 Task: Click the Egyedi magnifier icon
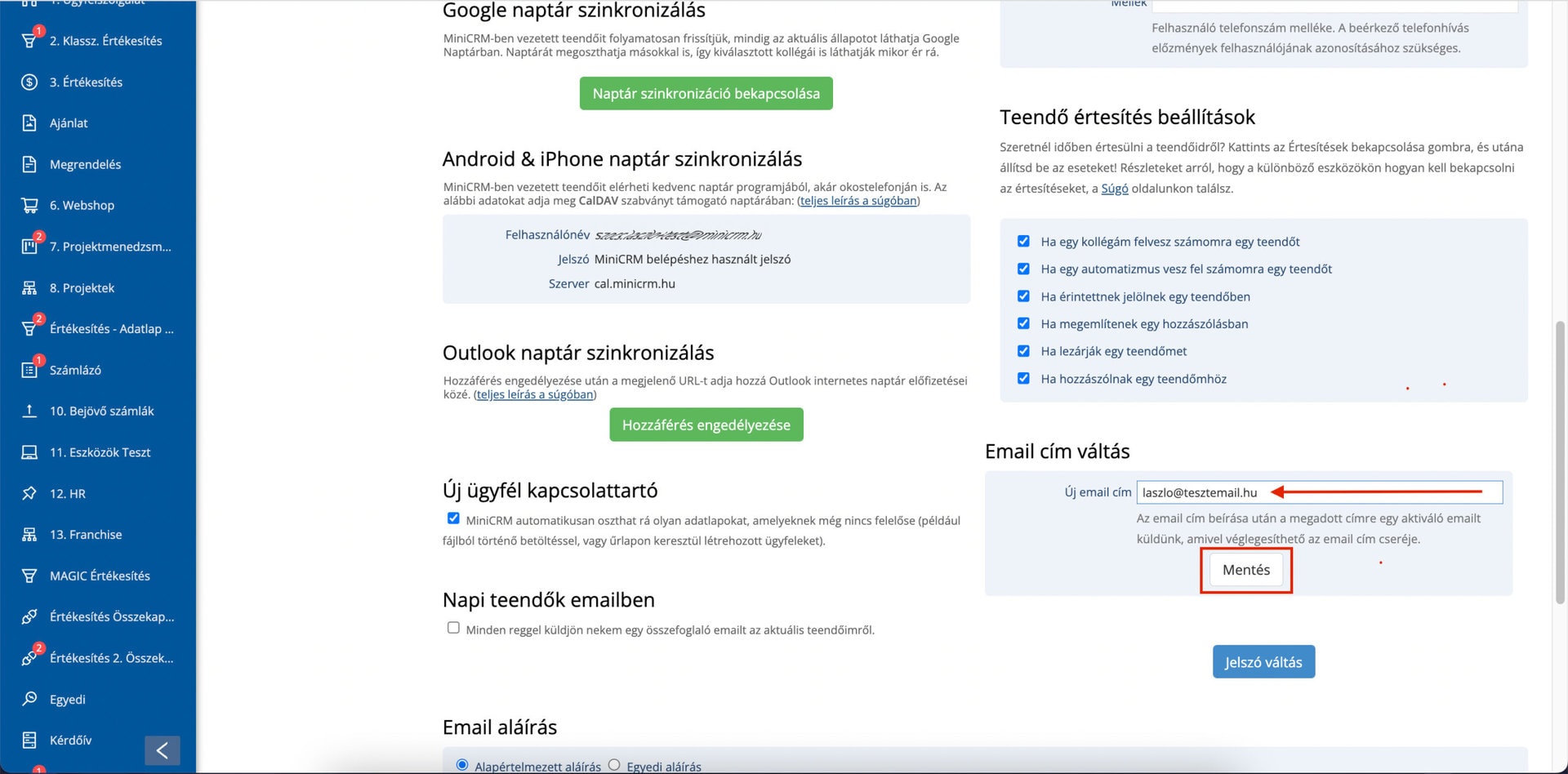tap(29, 699)
